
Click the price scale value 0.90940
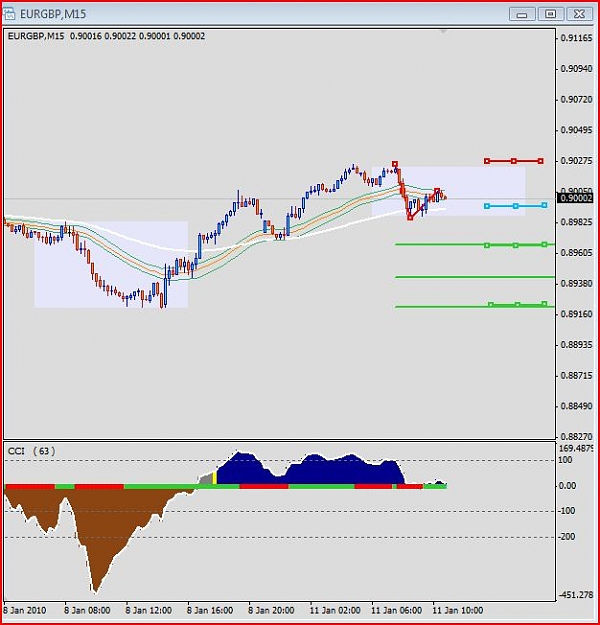[576, 69]
